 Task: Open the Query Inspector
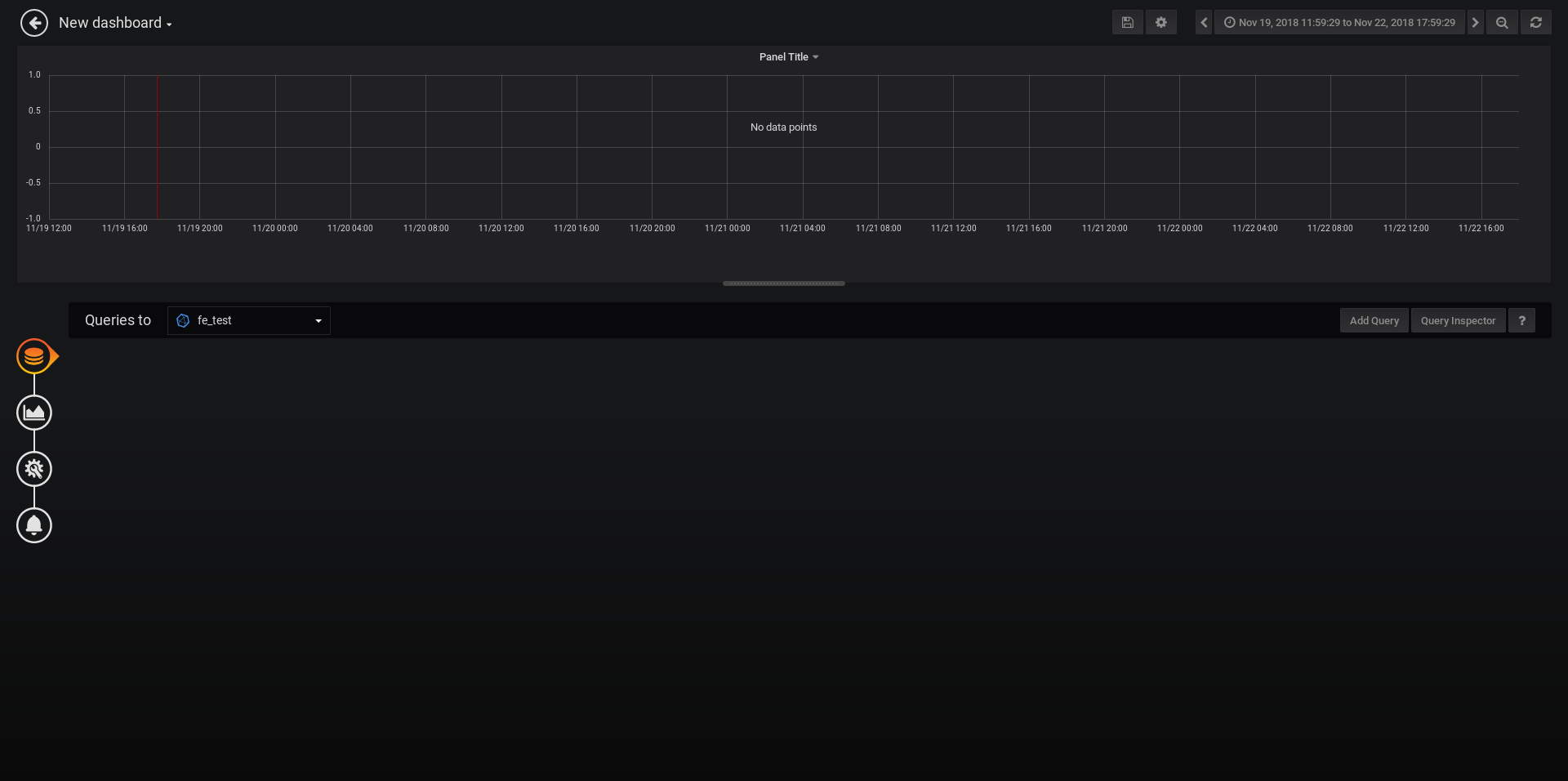tap(1458, 320)
